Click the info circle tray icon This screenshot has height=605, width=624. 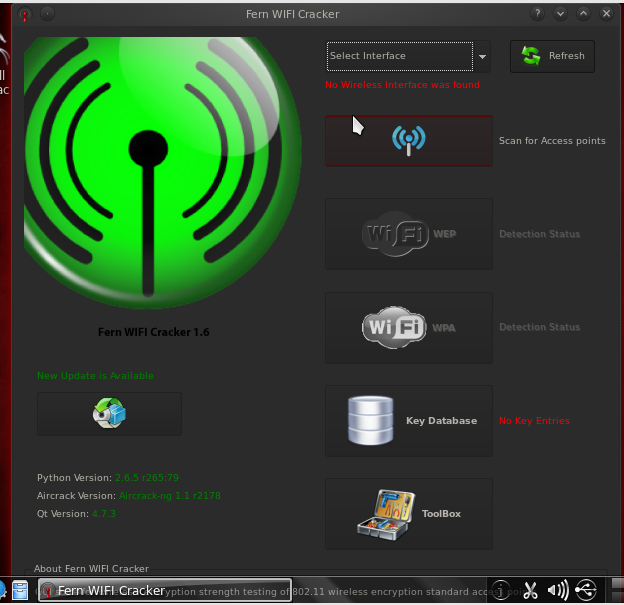(x=501, y=590)
